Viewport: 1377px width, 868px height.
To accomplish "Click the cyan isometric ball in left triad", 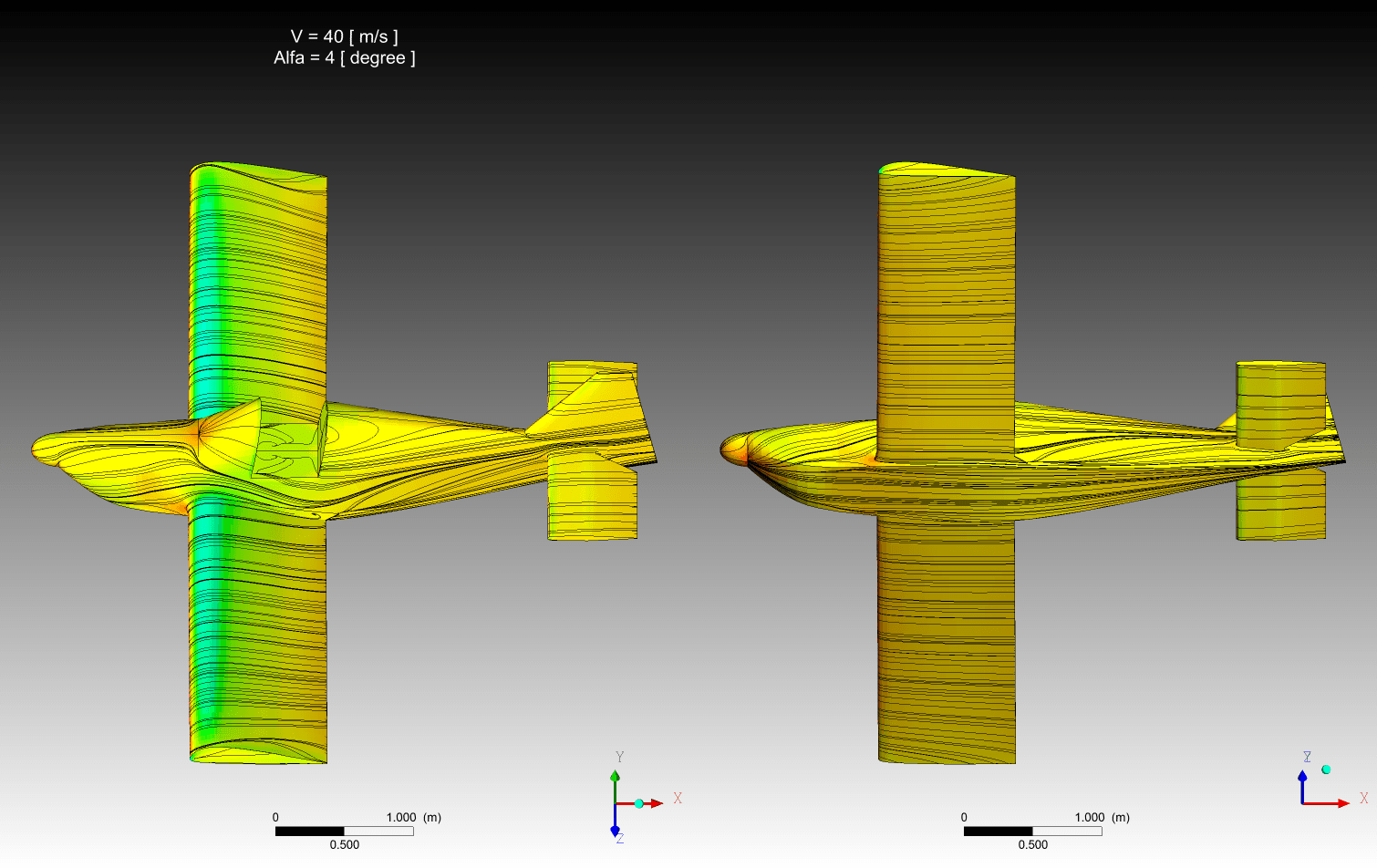I will (639, 803).
